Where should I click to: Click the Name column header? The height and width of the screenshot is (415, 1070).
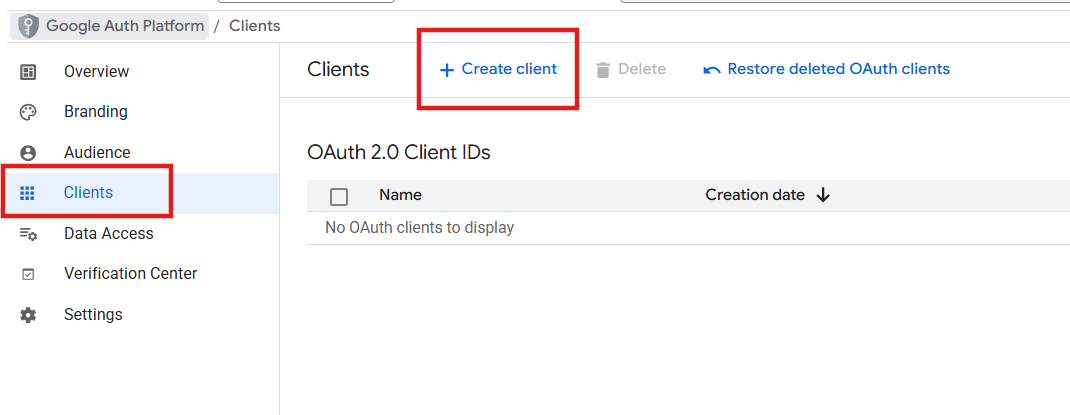tap(401, 195)
